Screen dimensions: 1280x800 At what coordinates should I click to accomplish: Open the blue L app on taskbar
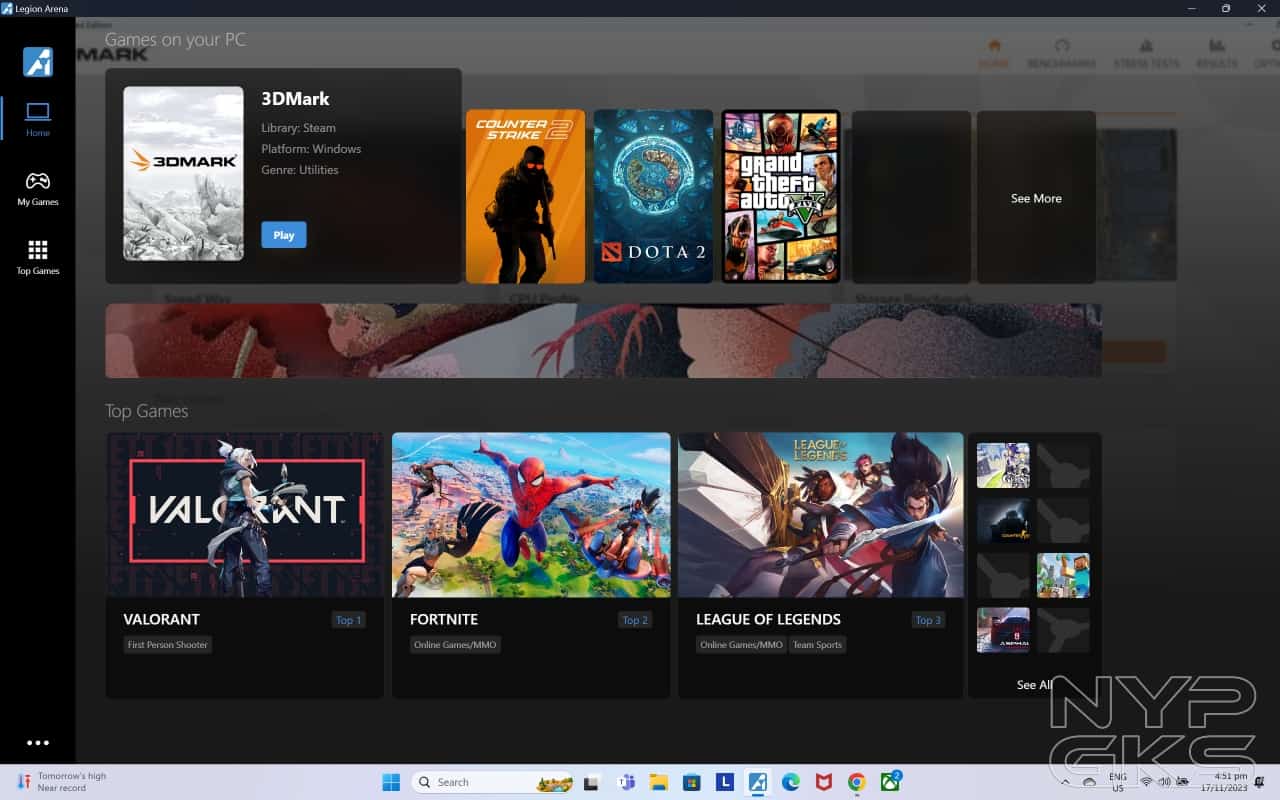[x=725, y=782]
